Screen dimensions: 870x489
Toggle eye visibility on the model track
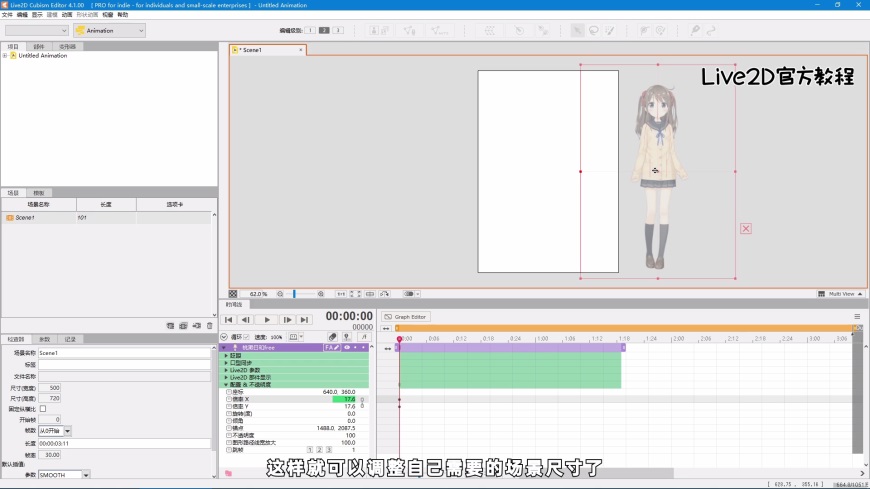point(347,347)
